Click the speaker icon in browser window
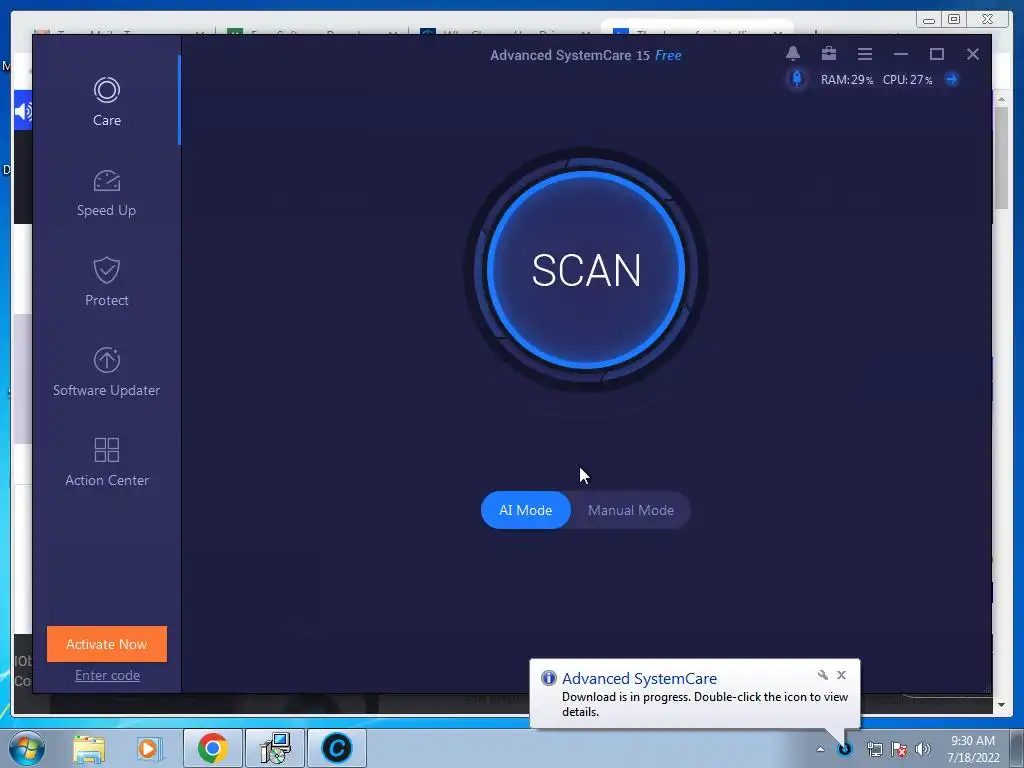 point(24,111)
